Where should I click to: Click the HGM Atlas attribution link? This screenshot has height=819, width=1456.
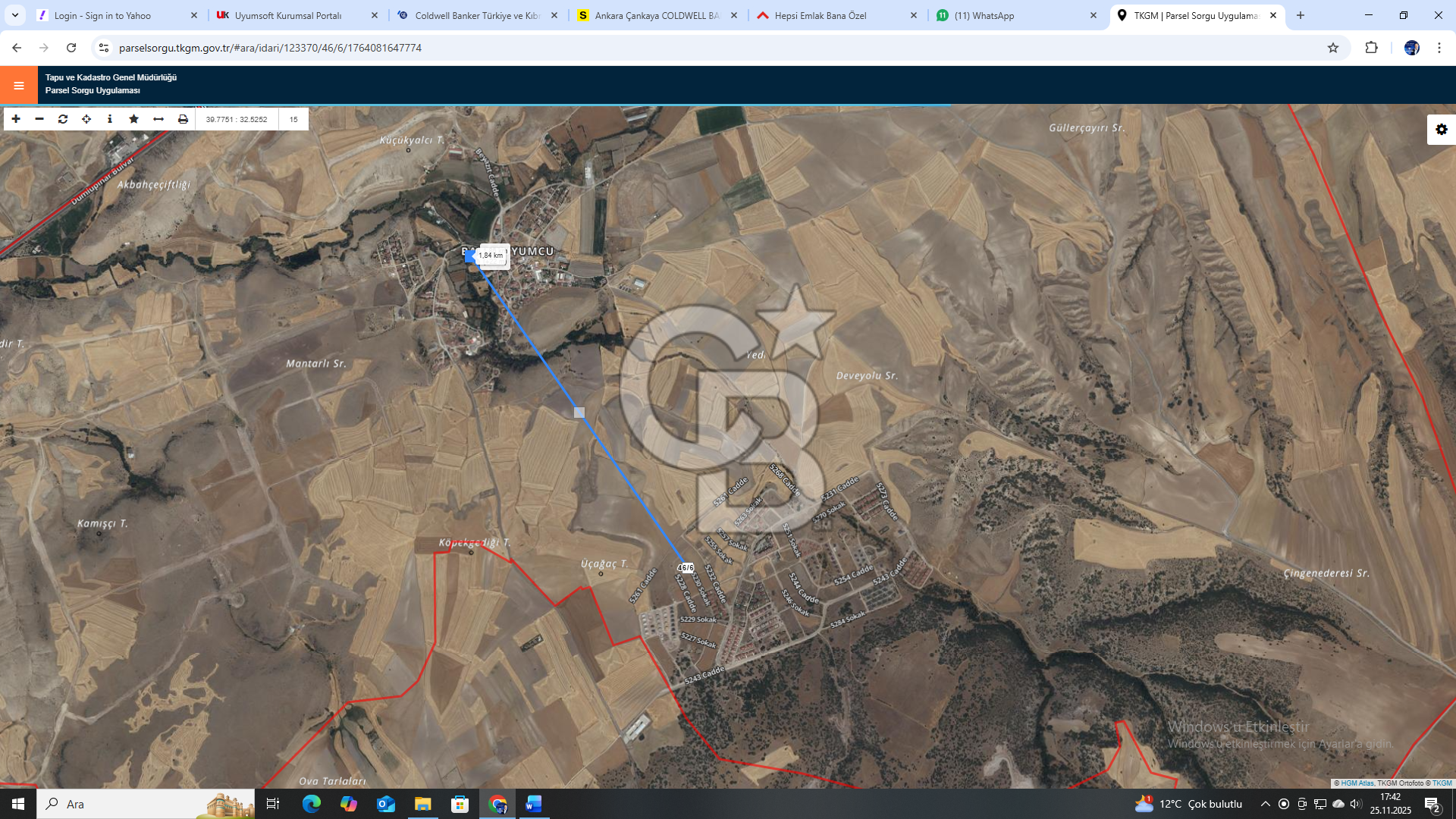[x=1357, y=783]
